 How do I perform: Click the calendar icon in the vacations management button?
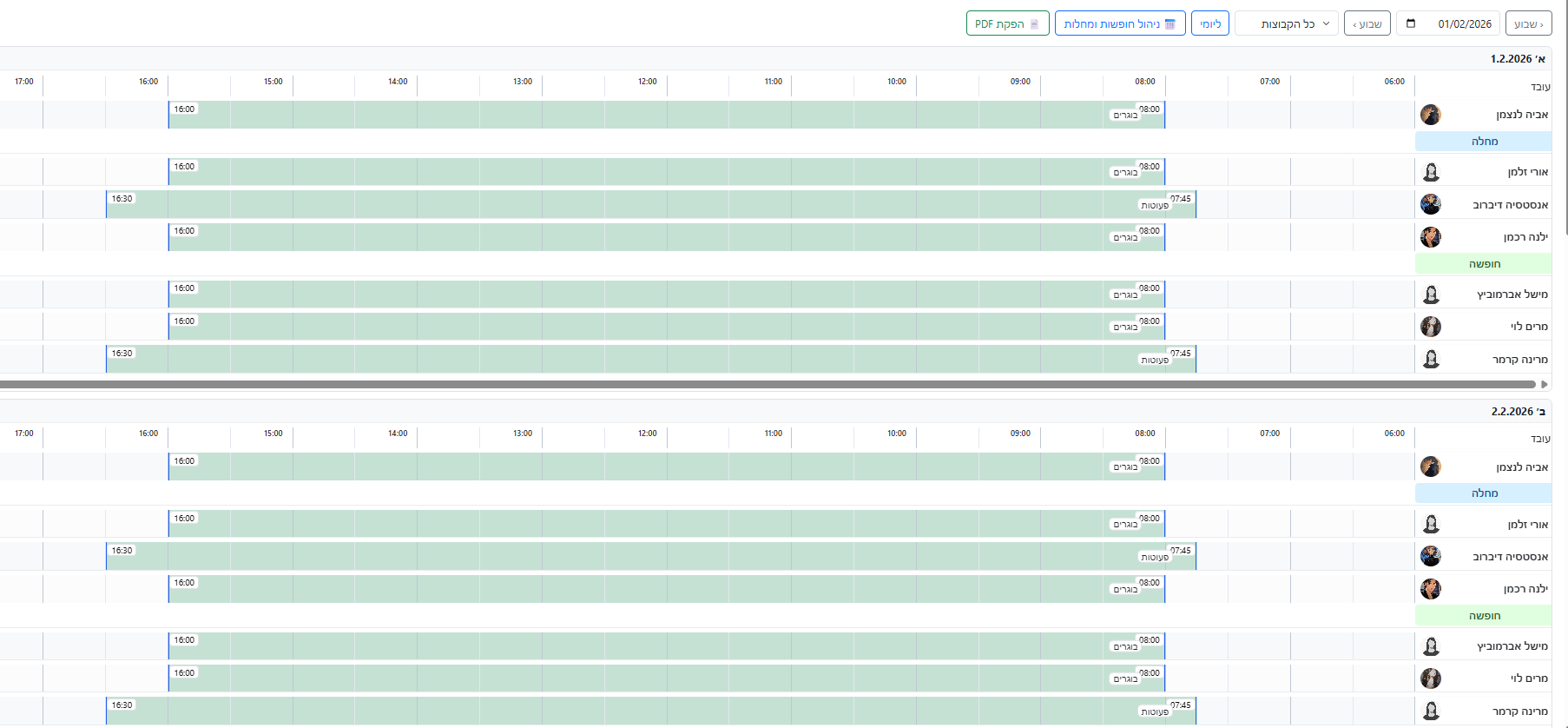click(1169, 24)
